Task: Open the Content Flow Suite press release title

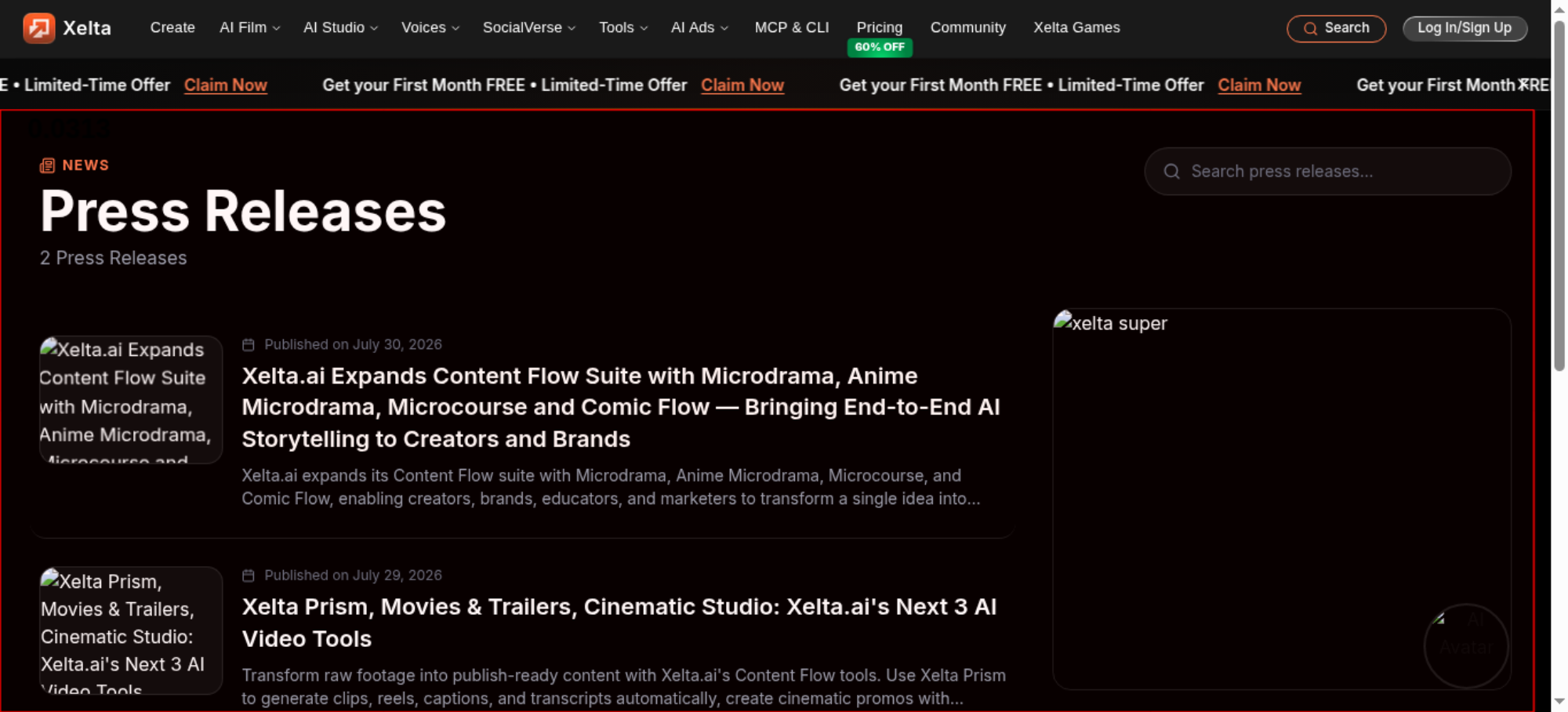Action: coord(621,408)
